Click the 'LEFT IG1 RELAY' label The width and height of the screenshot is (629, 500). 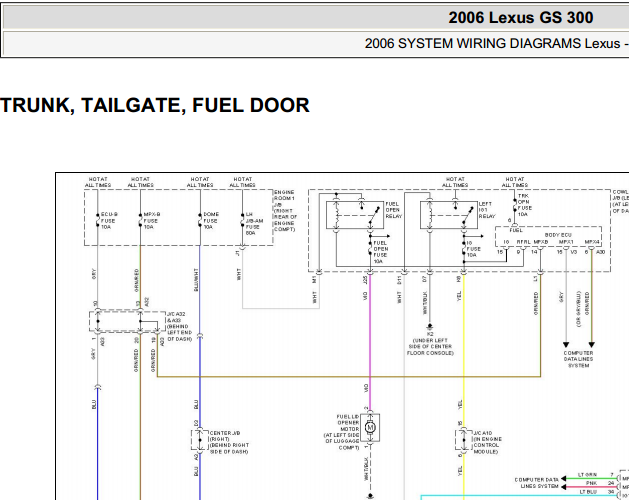pos(487,210)
